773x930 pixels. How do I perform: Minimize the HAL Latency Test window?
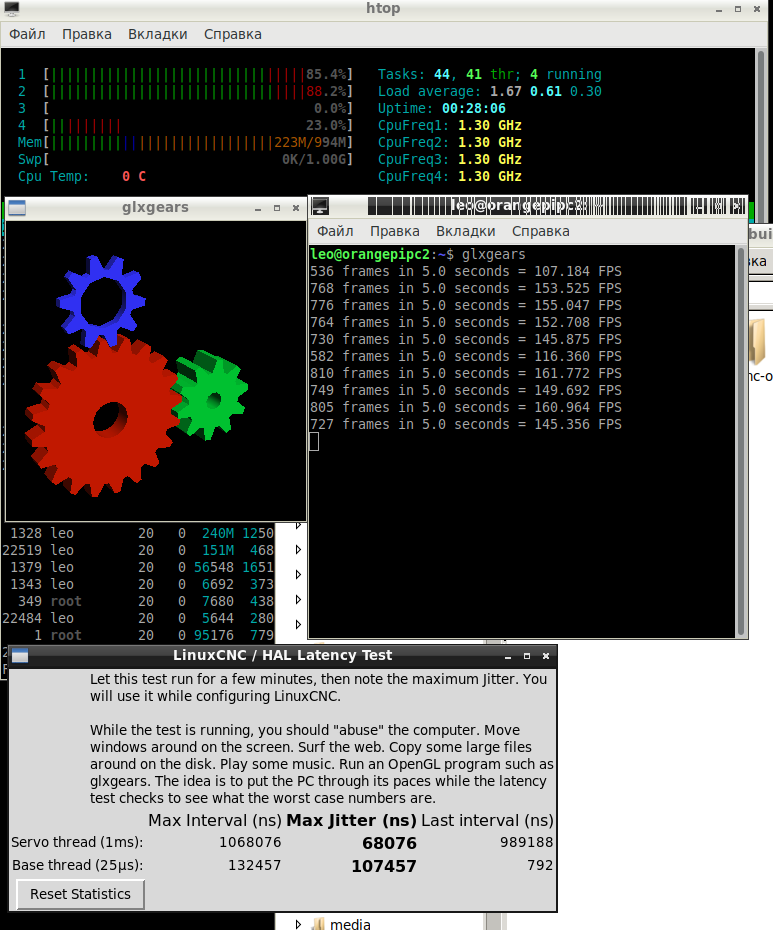coord(508,656)
